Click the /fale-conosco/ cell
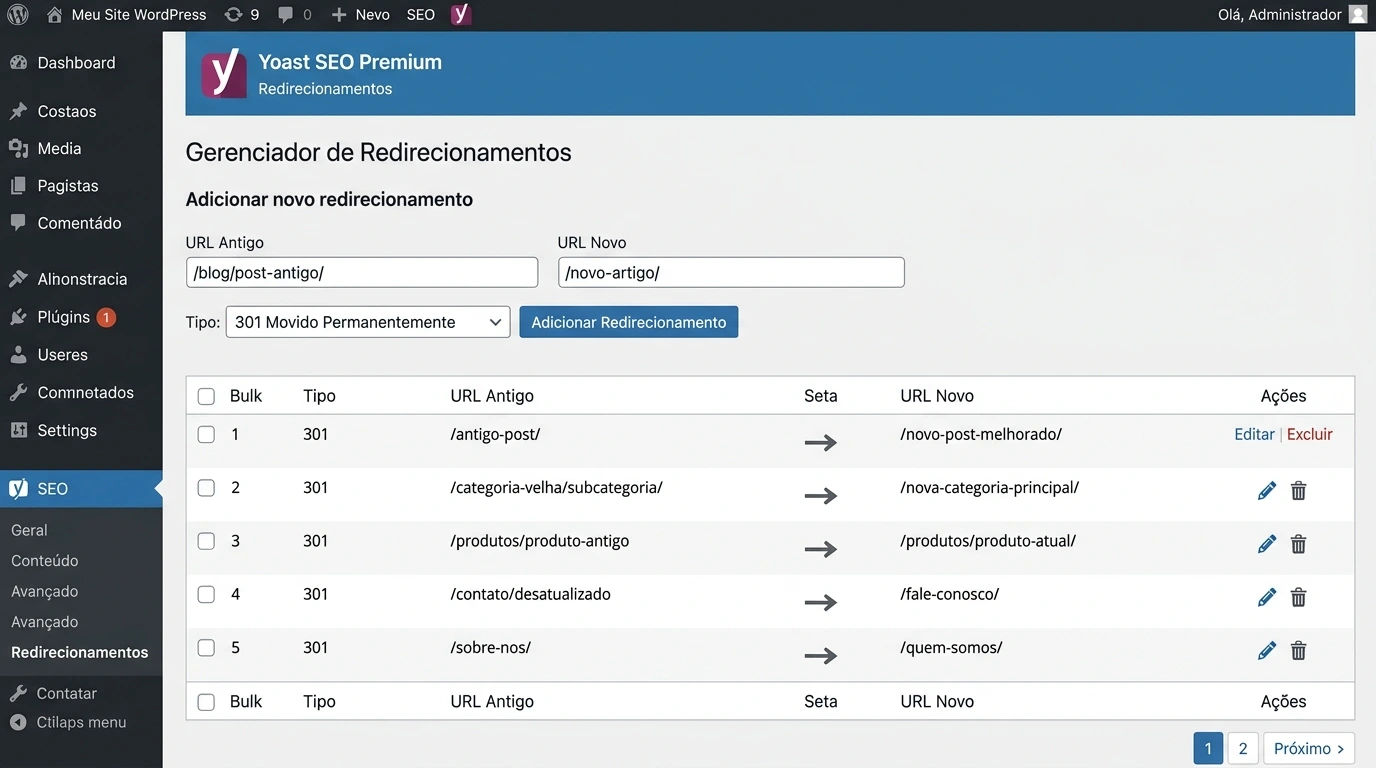 point(950,594)
